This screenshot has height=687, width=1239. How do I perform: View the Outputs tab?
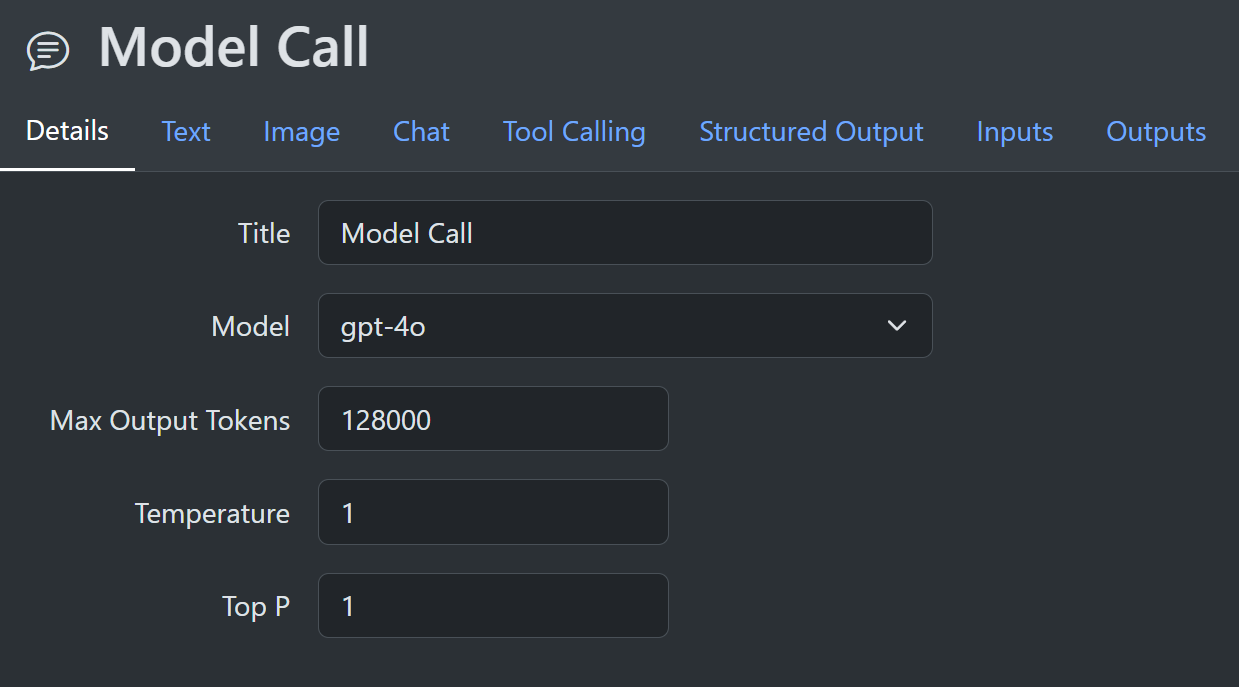click(x=1156, y=132)
